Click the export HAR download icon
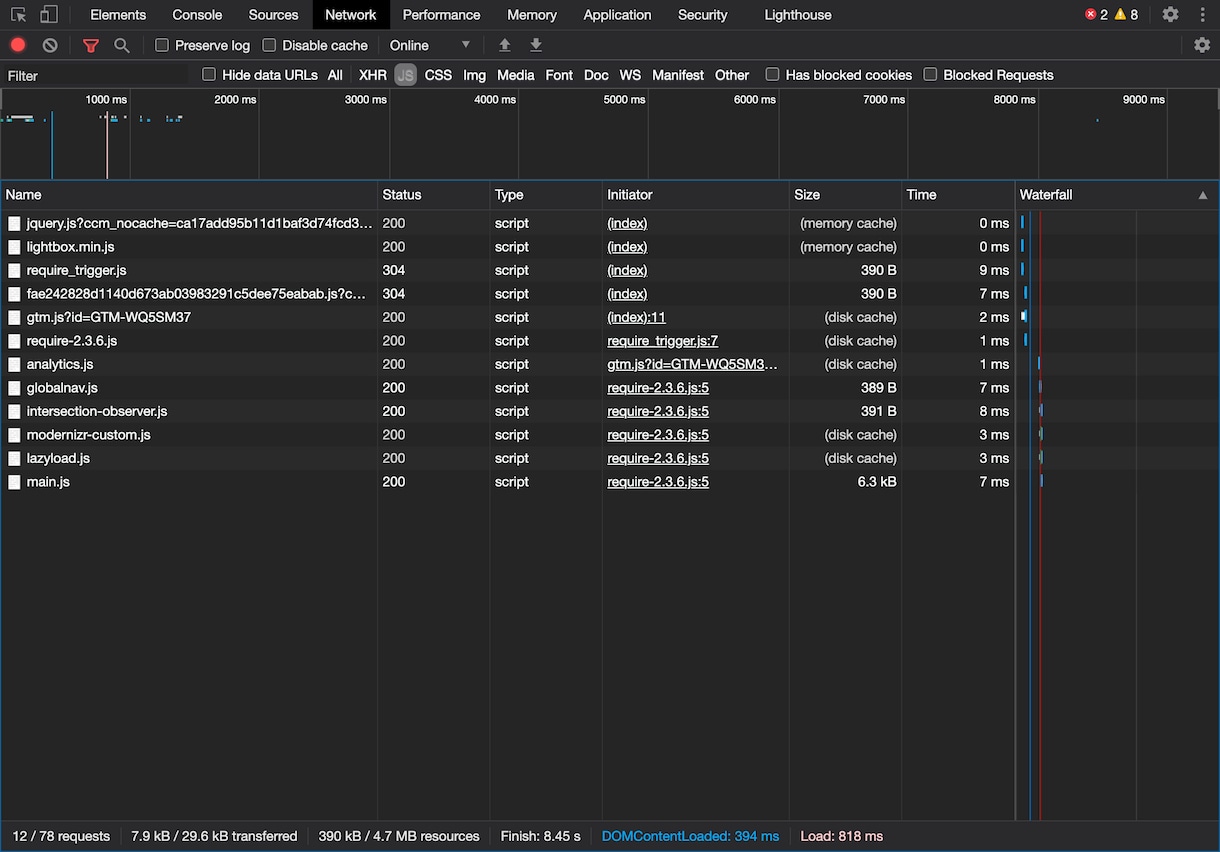This screenshot has height=852, width=1220. 536,45
